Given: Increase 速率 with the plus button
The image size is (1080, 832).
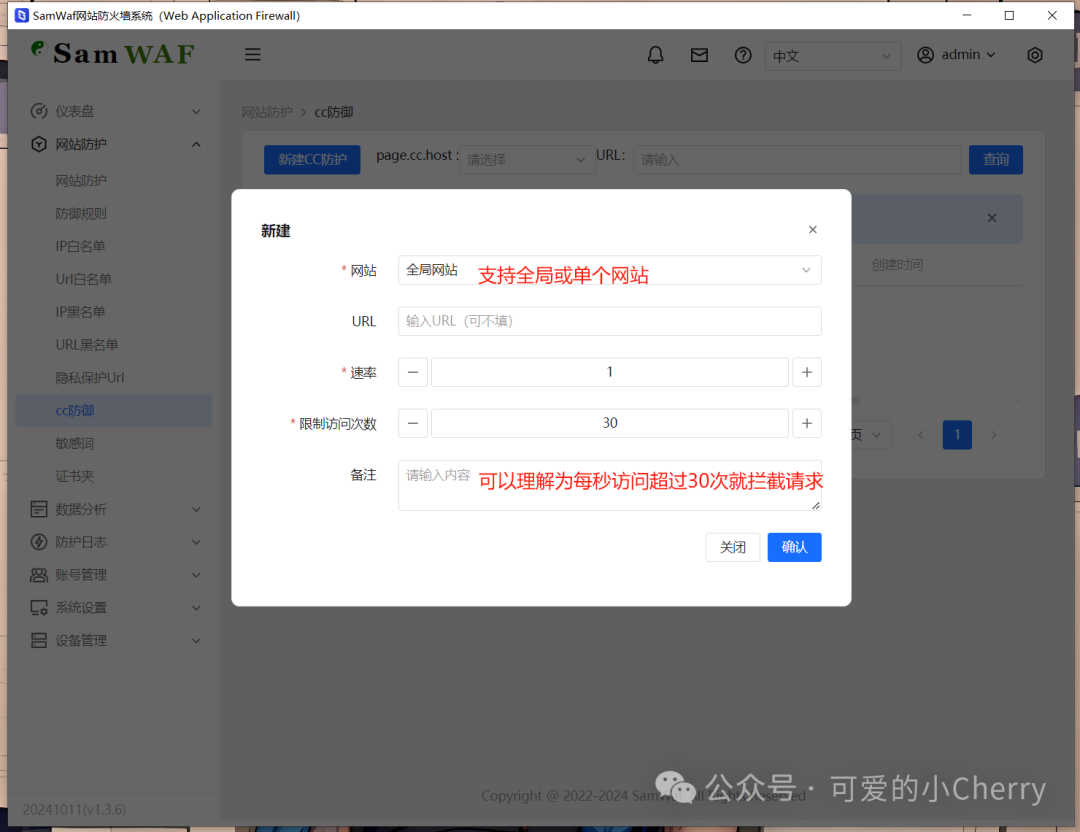Looking at the screenshot, I should (807, 372).
